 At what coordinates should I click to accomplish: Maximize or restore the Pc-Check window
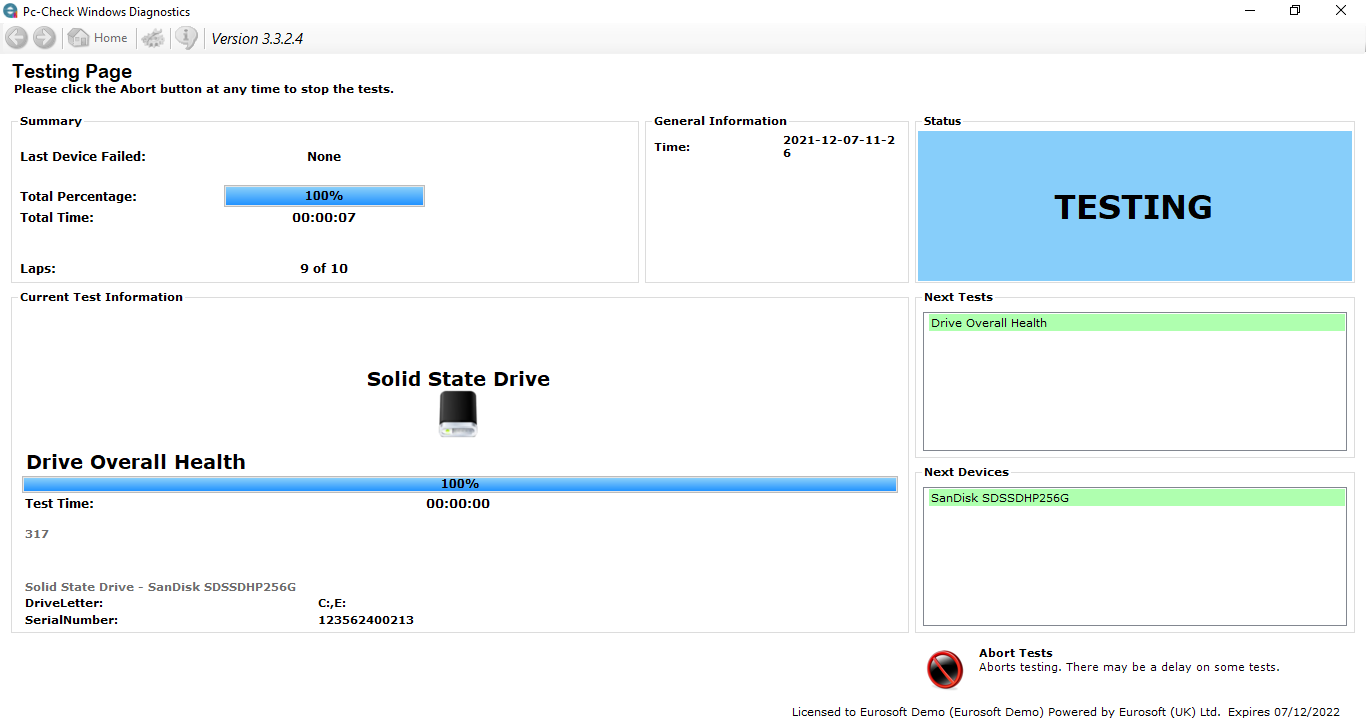point(1296,11)
